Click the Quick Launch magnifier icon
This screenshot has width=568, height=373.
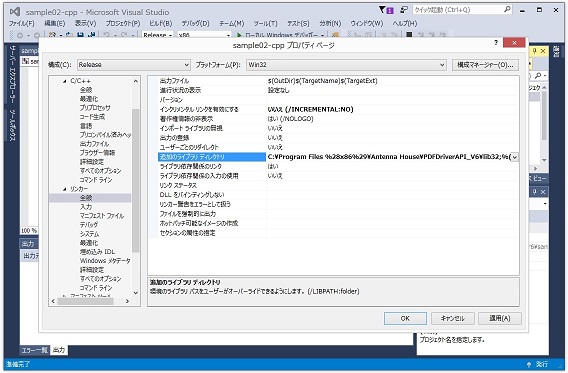click(508, 9)
